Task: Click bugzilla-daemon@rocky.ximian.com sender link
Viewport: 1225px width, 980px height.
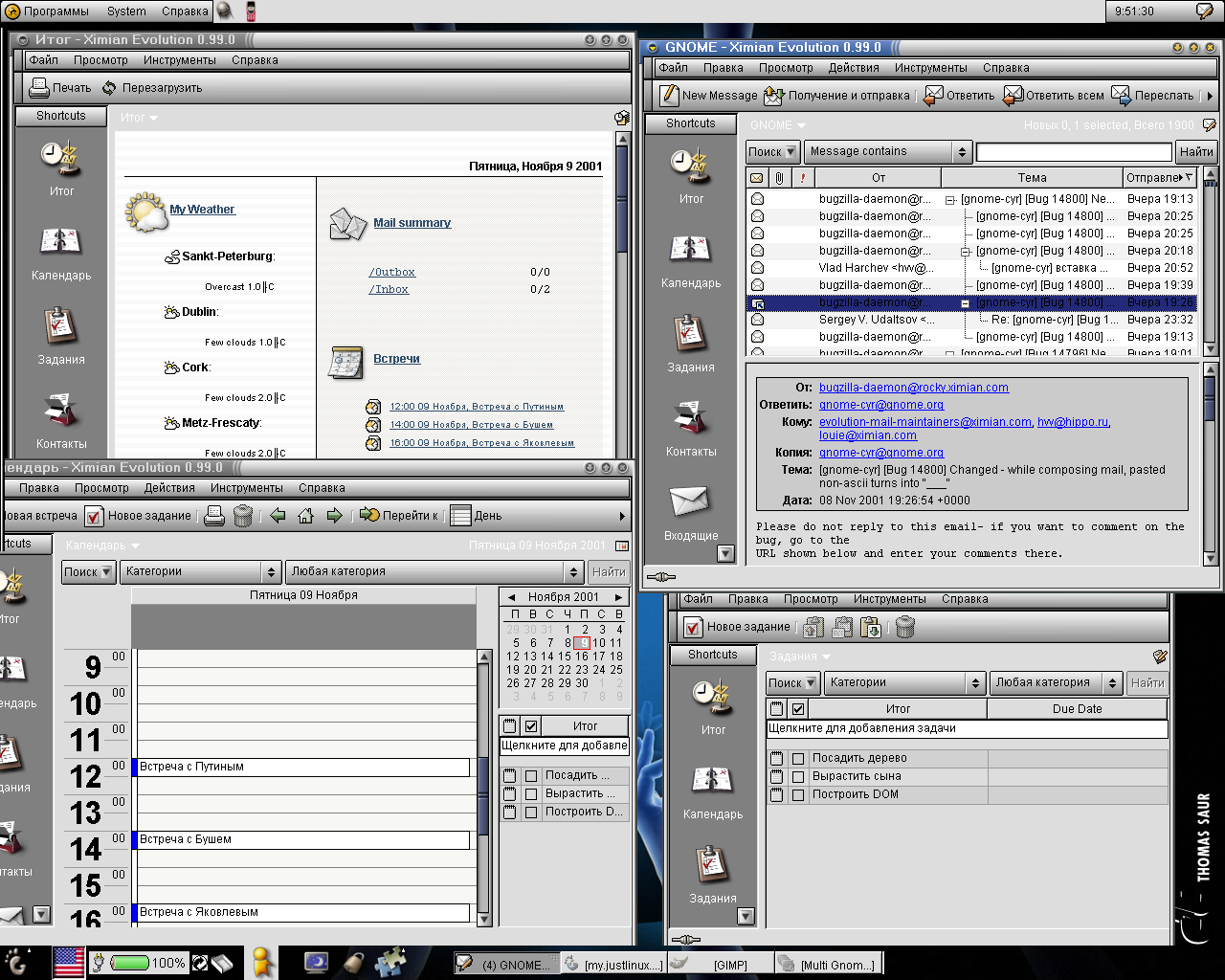Action: (x=914, y=388)
